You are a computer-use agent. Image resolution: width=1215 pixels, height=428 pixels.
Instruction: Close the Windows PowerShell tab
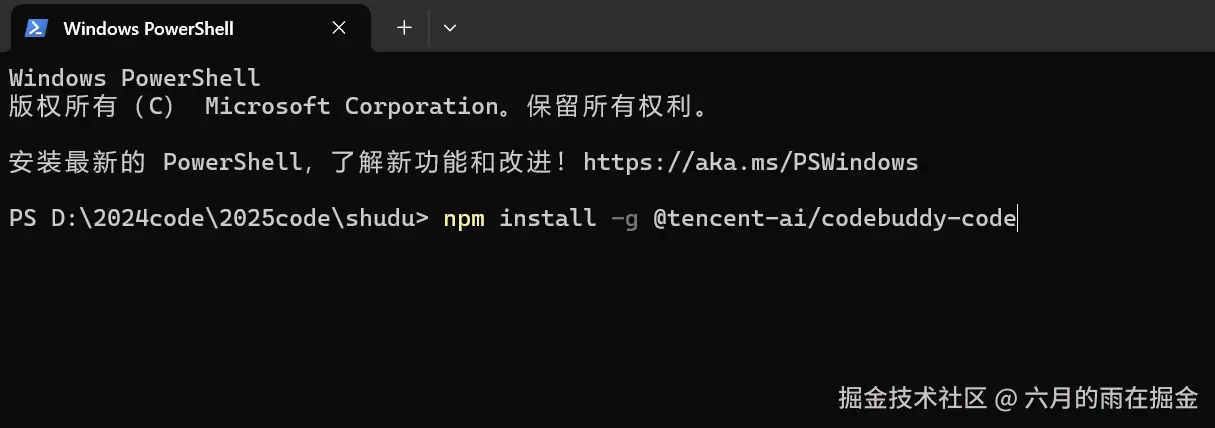[339, 28]
